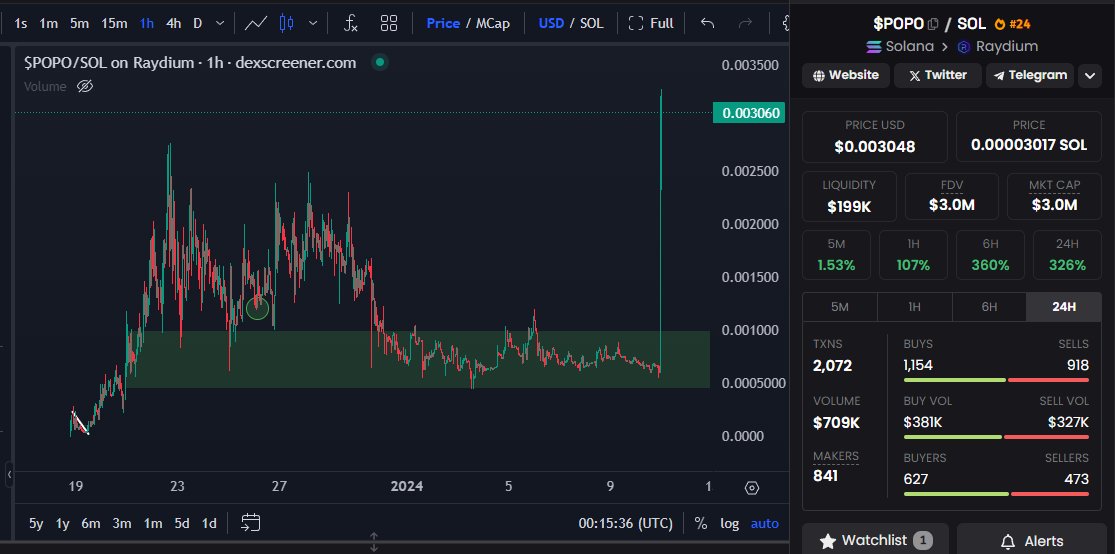Click the current price label 0.003060
Image resolution: width=1115 pixels, height=554 pixels.
coord(749,113)
